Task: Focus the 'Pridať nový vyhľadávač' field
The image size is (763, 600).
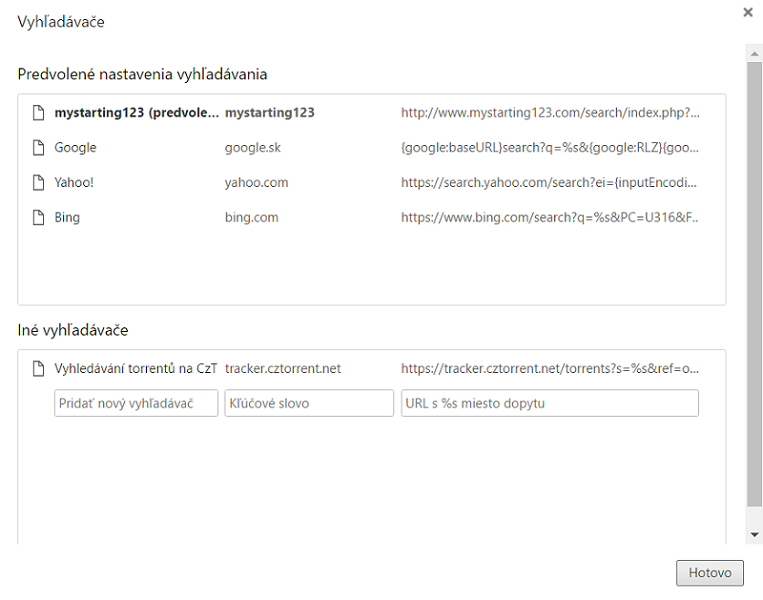Action: click(136, 403)
